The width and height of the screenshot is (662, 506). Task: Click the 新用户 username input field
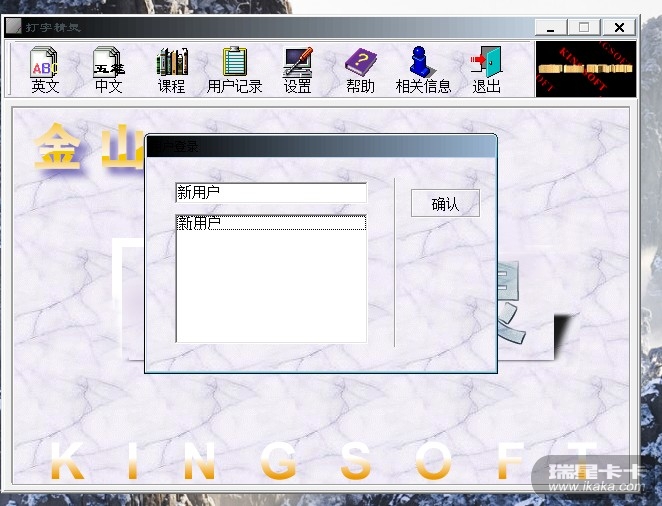point(271,193)
